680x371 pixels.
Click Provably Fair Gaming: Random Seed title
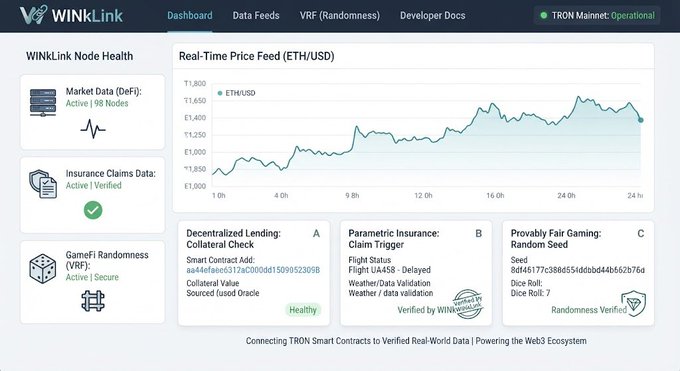[x=556, y=239]
